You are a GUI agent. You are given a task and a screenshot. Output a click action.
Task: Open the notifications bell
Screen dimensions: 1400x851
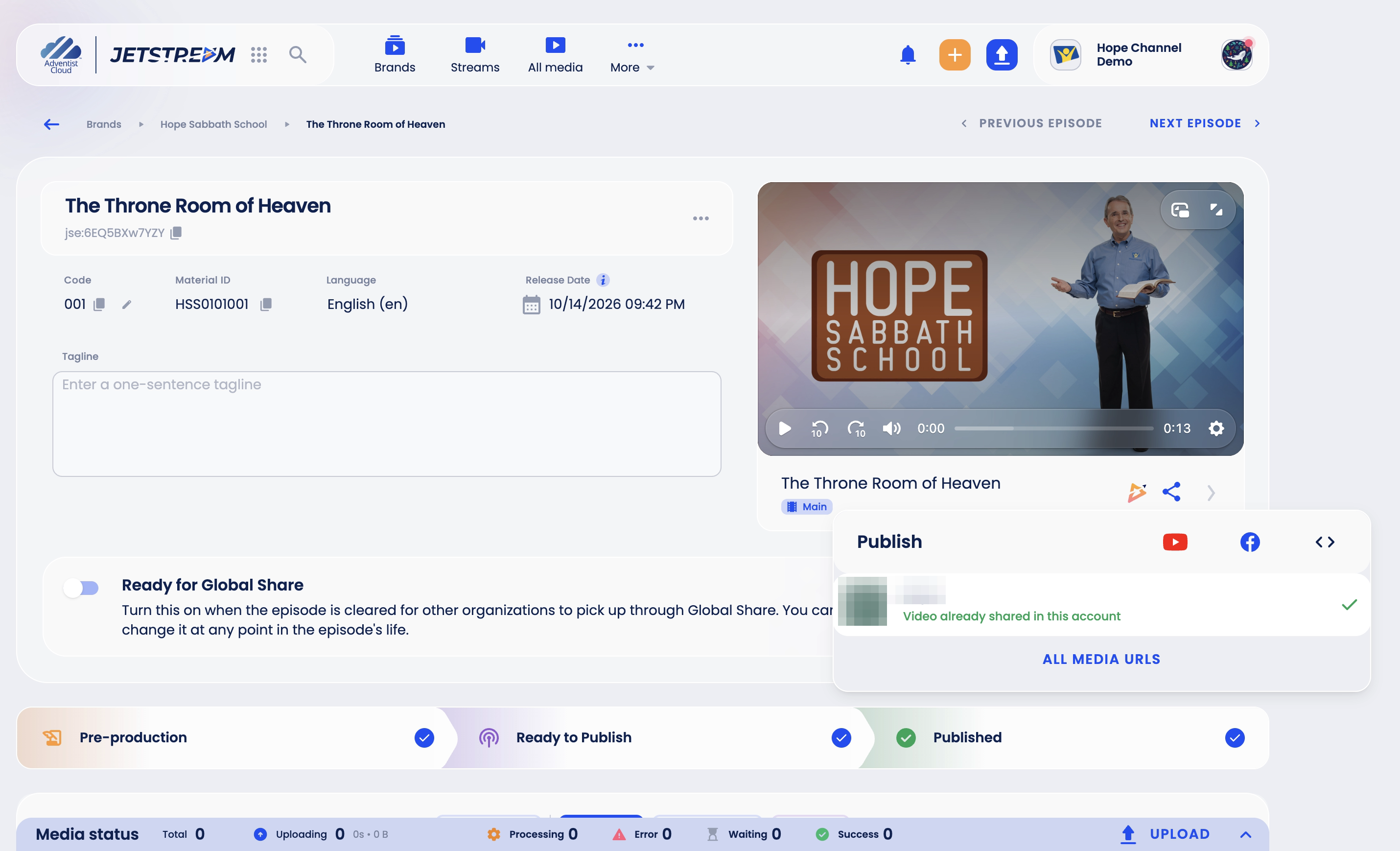point(908,54)
